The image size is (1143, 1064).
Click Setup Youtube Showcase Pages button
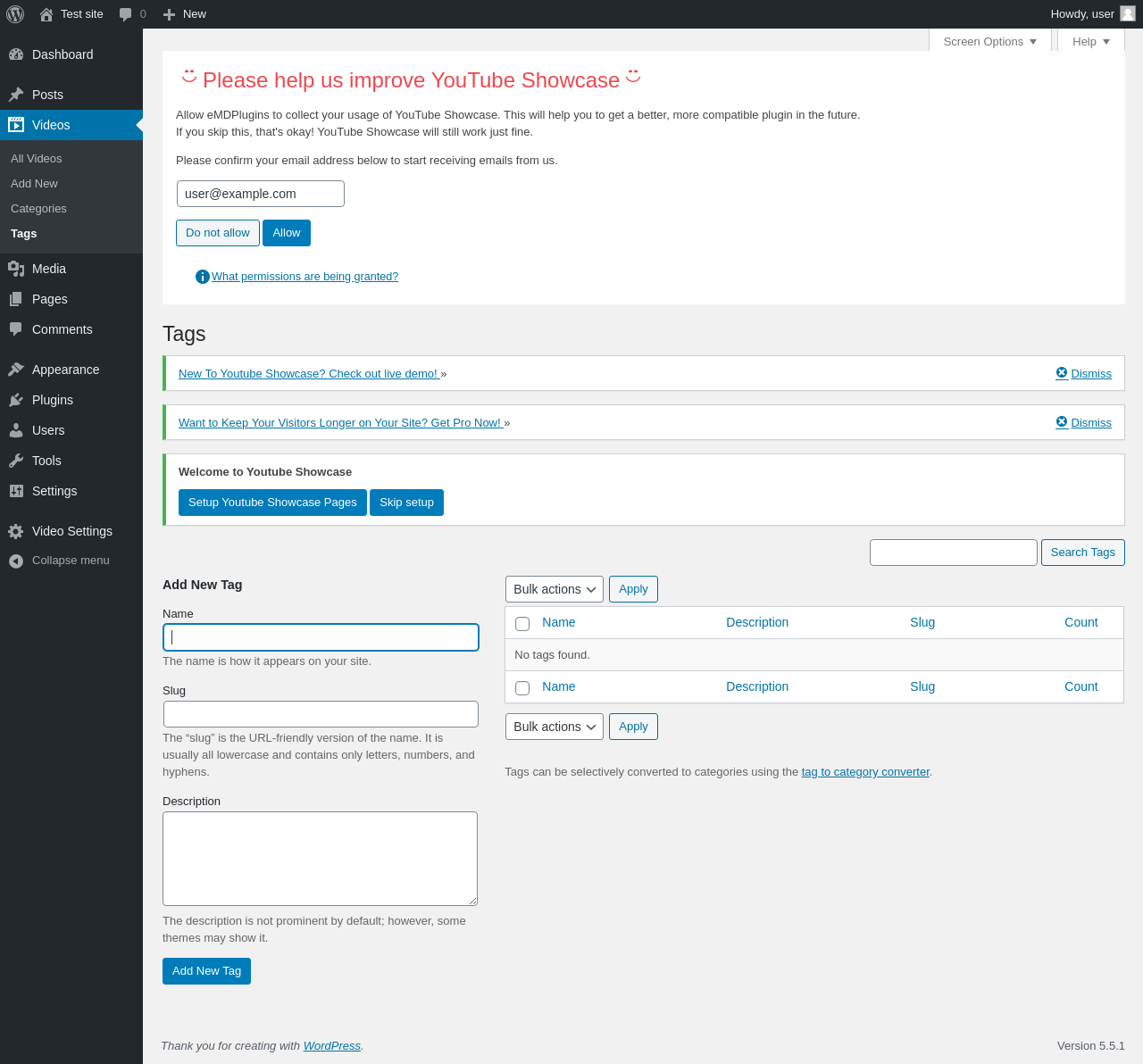coord(272,503)
